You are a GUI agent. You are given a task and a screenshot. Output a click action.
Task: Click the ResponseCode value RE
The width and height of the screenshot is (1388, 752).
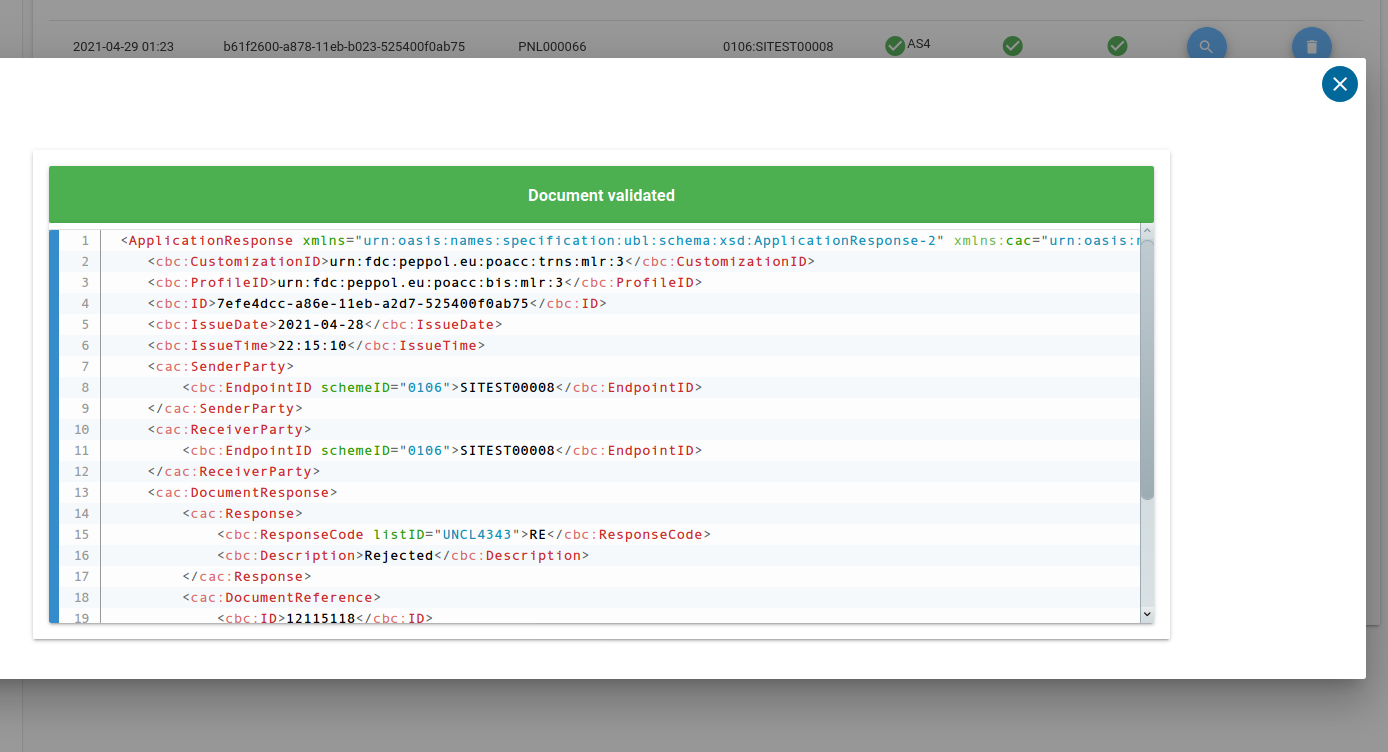[538, 535]
